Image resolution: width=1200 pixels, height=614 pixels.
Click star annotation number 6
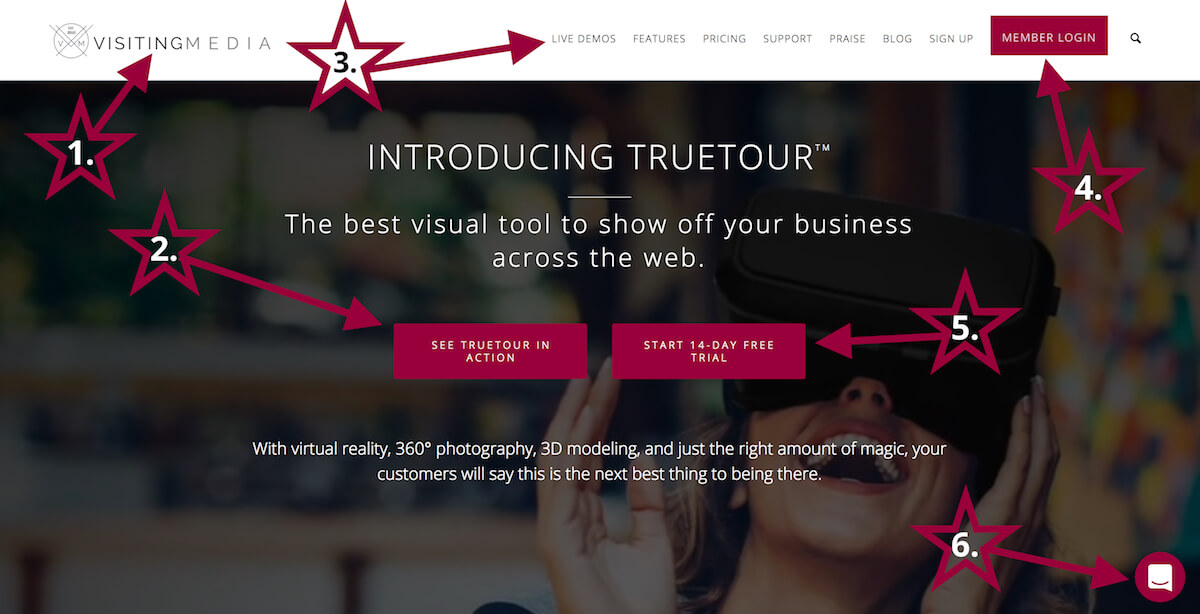click(964, 543)
